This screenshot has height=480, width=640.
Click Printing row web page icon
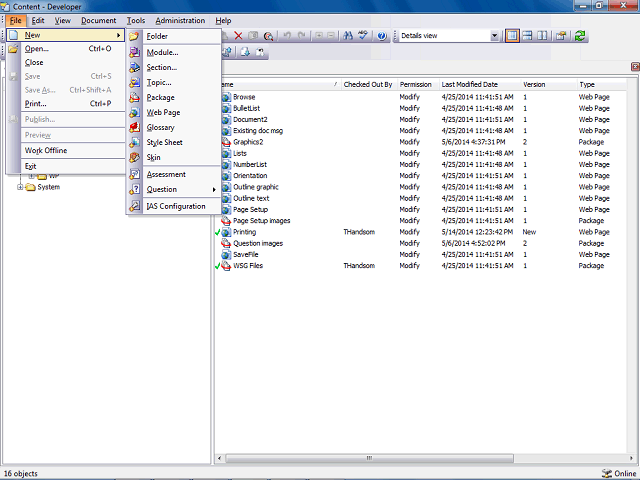click(226, 232)
